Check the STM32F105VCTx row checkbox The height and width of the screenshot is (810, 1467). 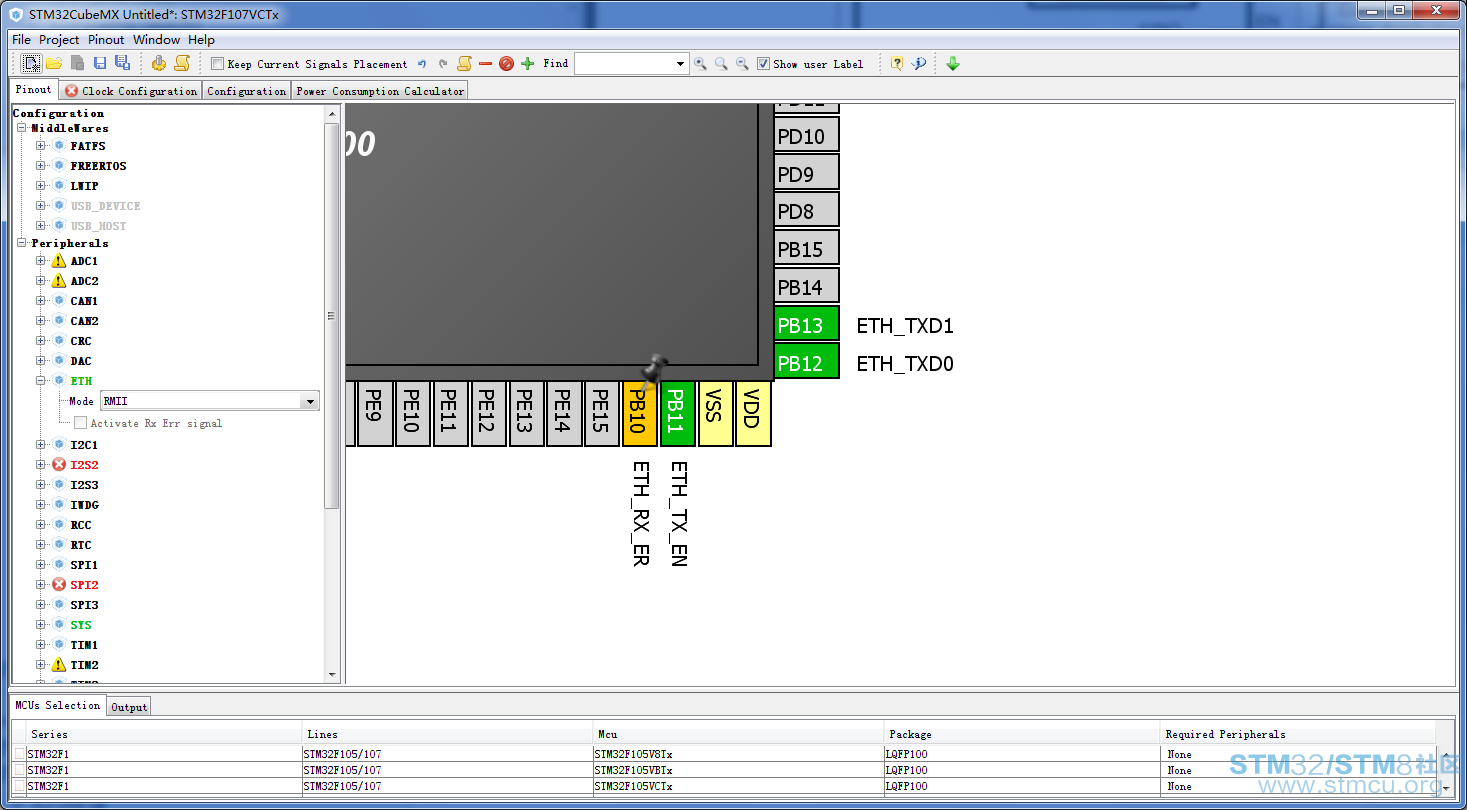pyautogui.click(x=20, y=786)
